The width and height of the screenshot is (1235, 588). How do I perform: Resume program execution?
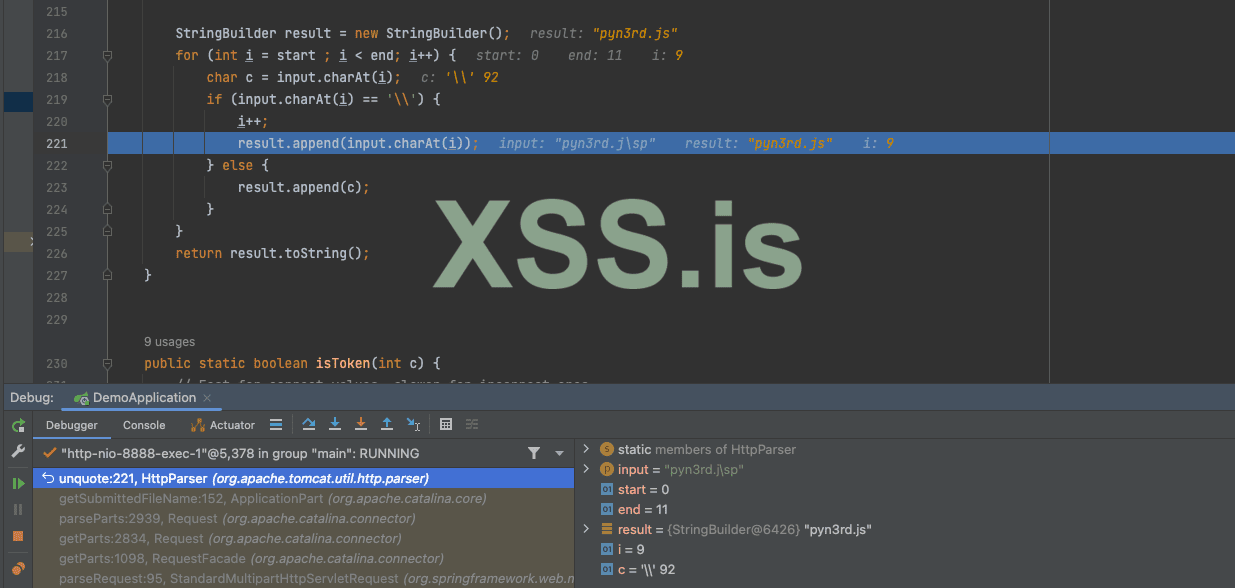pos(18,483)
